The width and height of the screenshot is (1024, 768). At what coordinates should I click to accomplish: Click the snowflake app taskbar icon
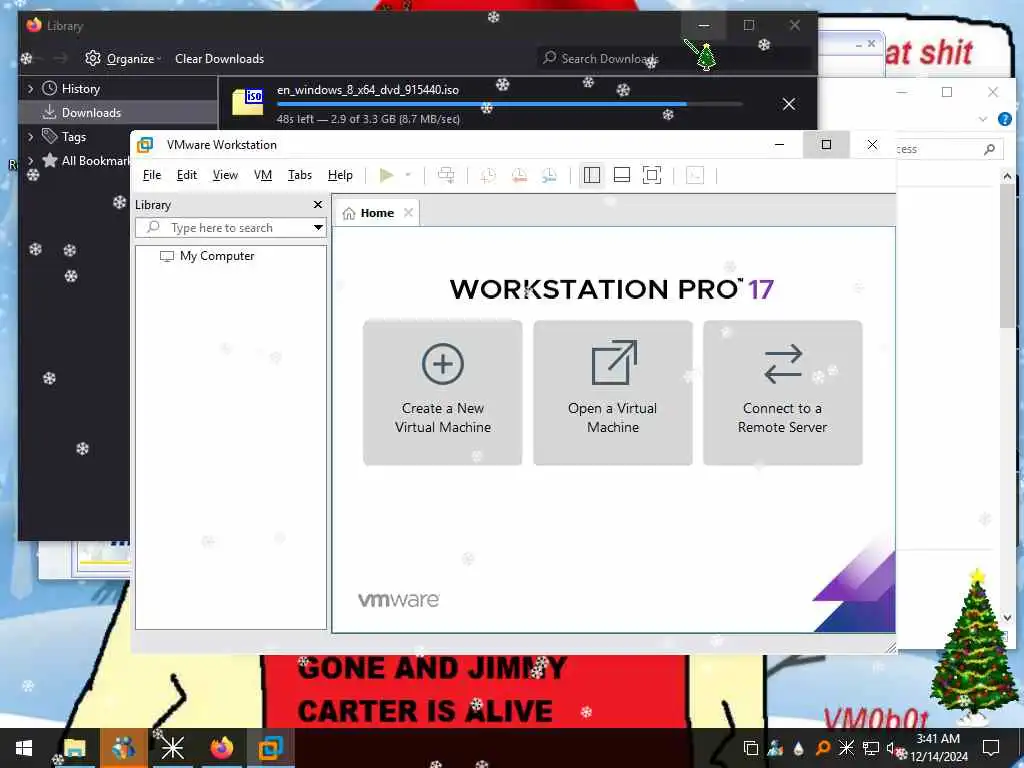click(173, 748)
